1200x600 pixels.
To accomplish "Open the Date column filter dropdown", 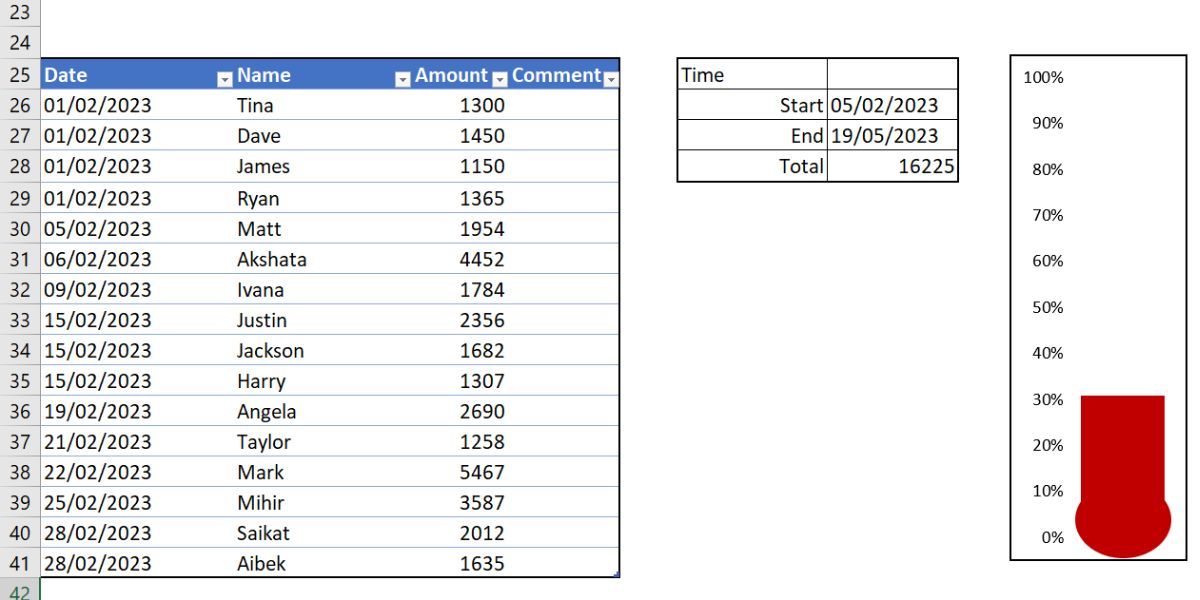I will tap(224, 76).
